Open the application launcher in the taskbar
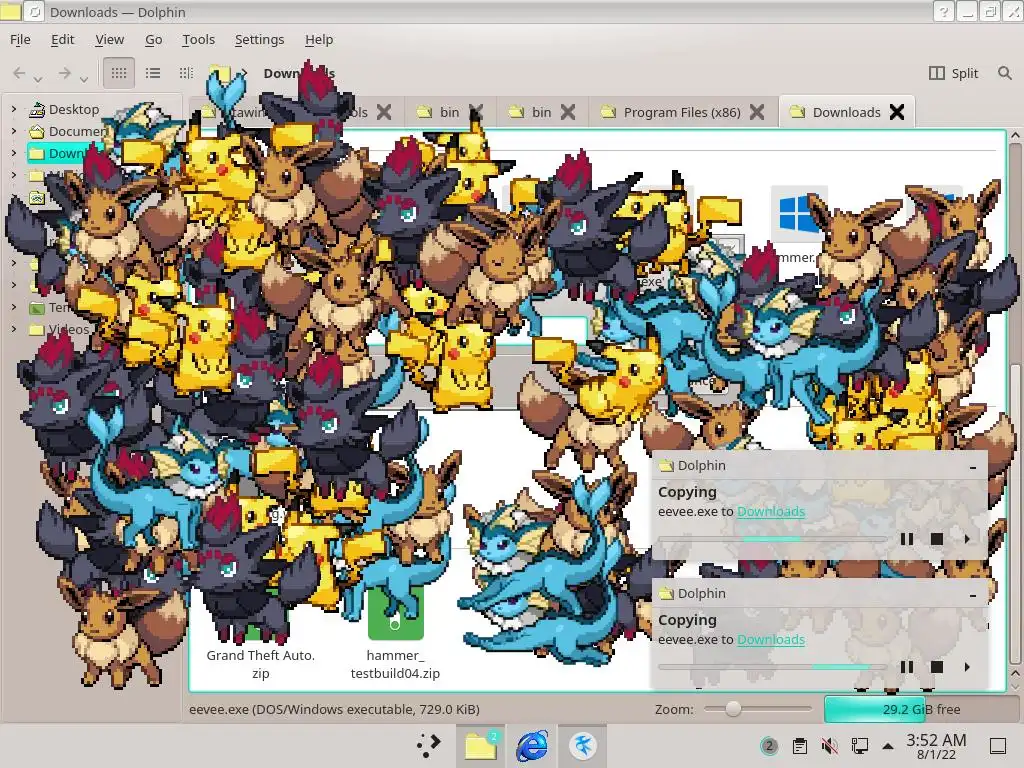The image size is (1024, 768). tap(428, 745)
